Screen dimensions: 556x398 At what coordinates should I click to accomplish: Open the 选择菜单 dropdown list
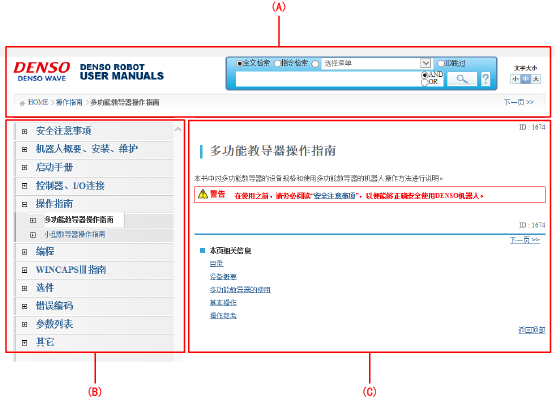click(x=426, y=63)
